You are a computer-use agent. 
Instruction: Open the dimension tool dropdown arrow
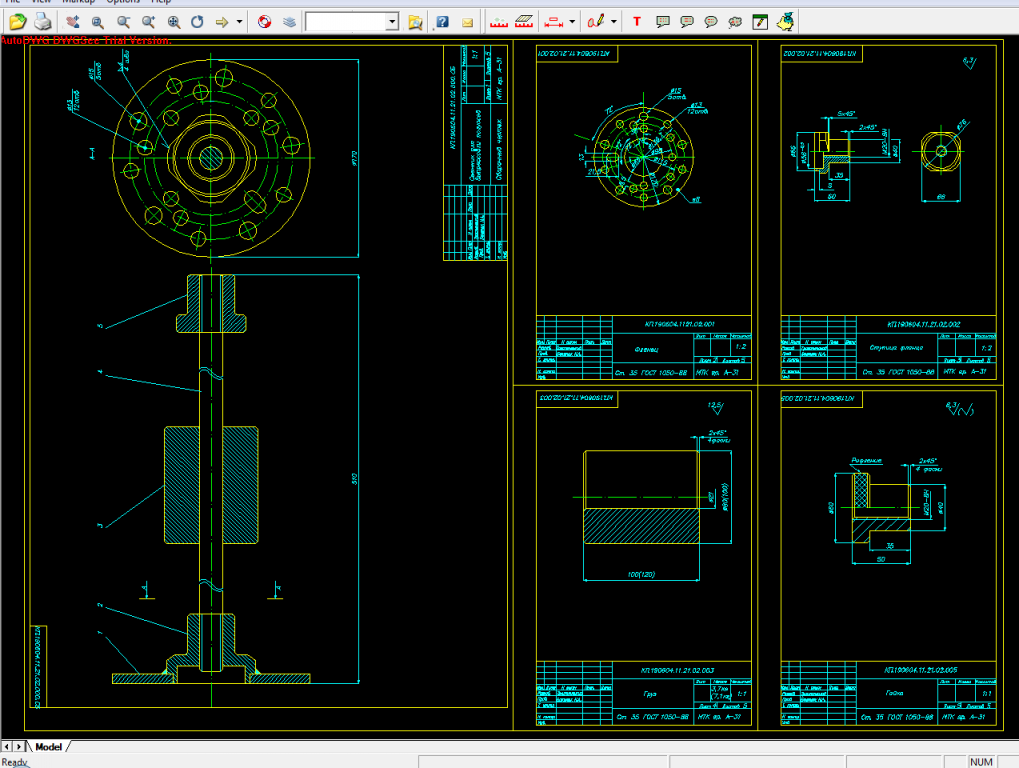(x=572, y=21)
